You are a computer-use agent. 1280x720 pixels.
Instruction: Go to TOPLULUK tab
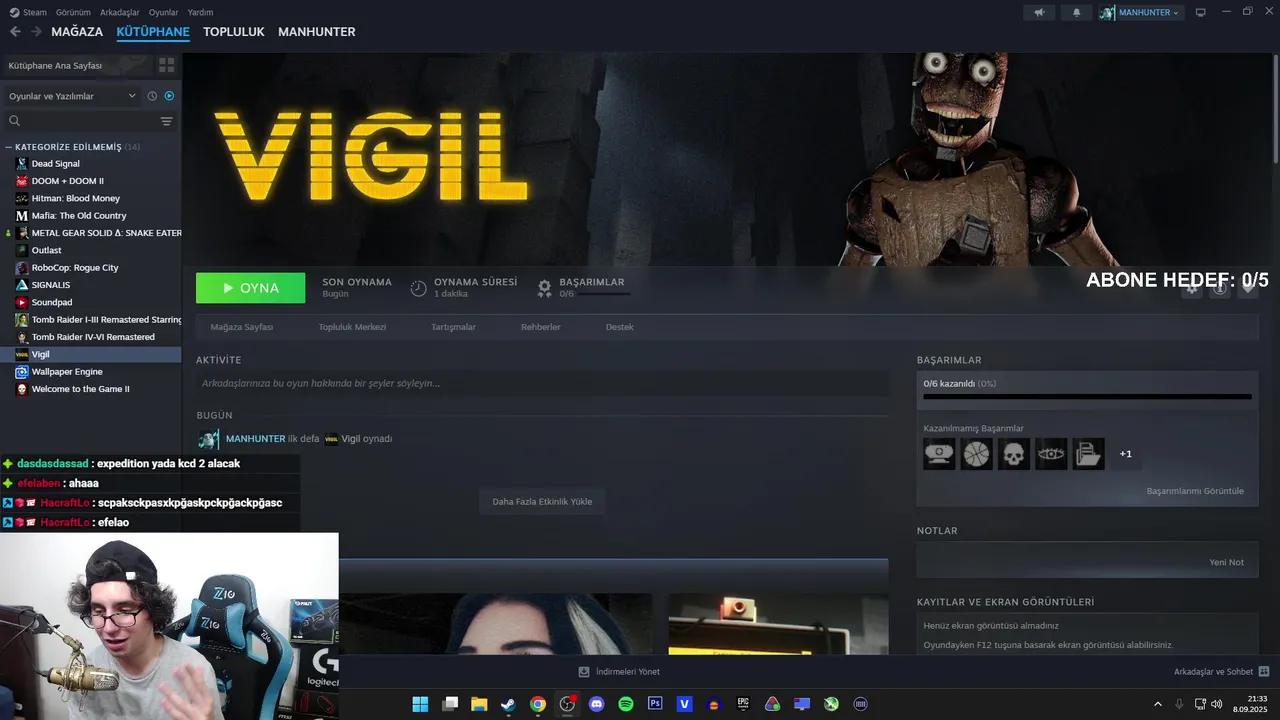click(x=233, y=32)
